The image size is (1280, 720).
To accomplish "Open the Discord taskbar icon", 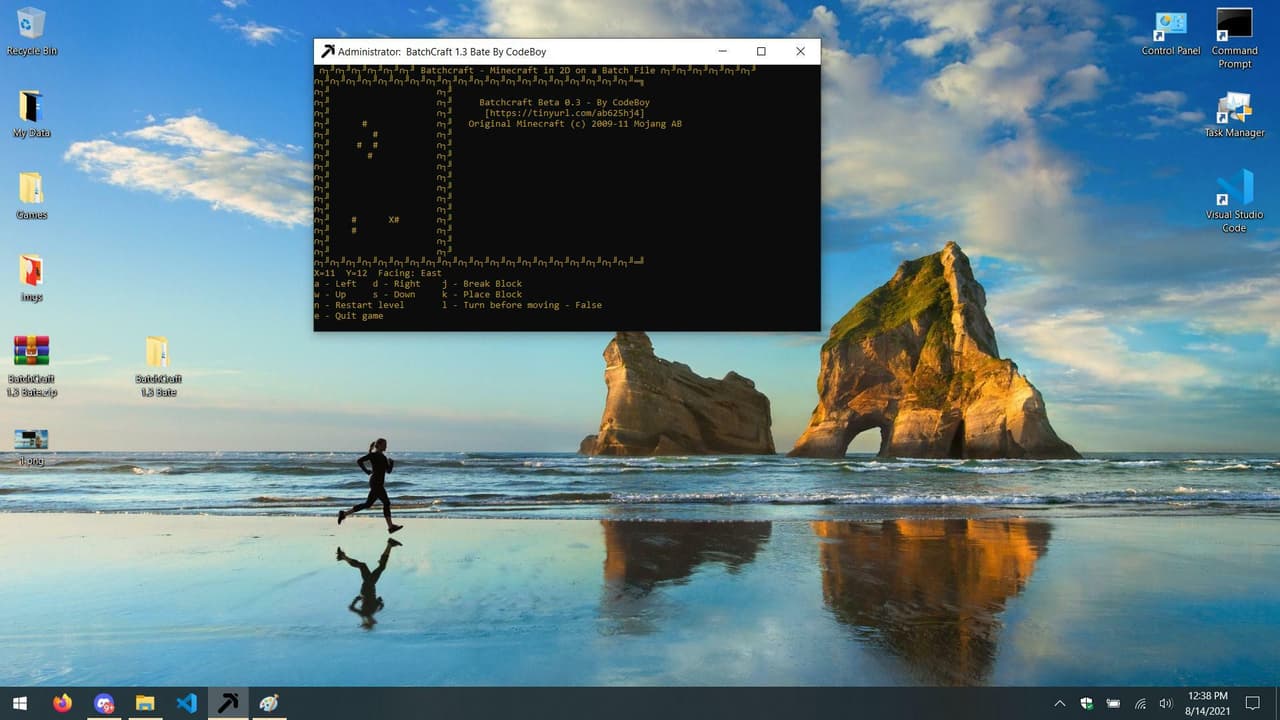I will (x=104, y=703).
